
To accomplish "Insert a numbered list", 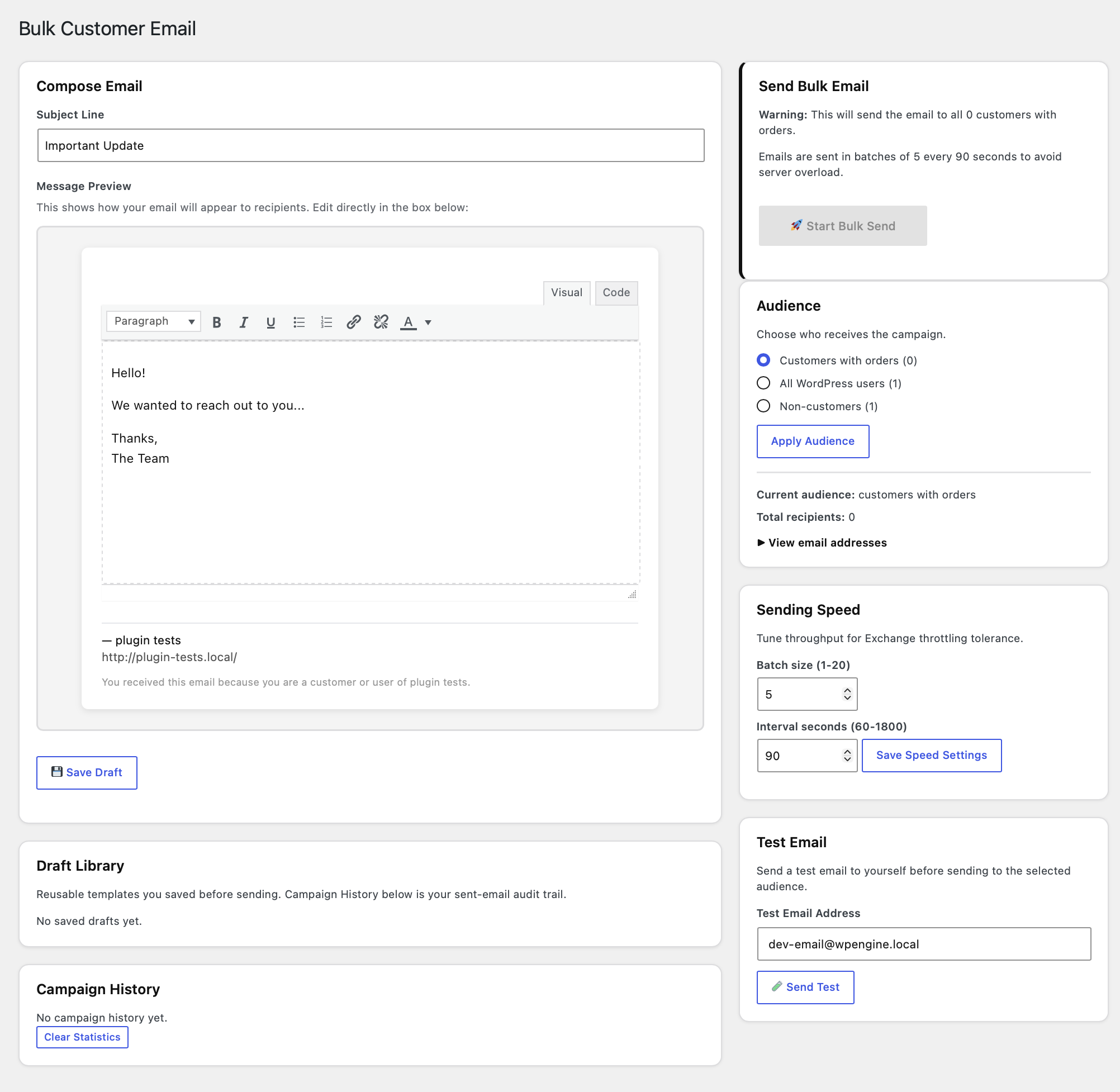I will tap(326, 322).
